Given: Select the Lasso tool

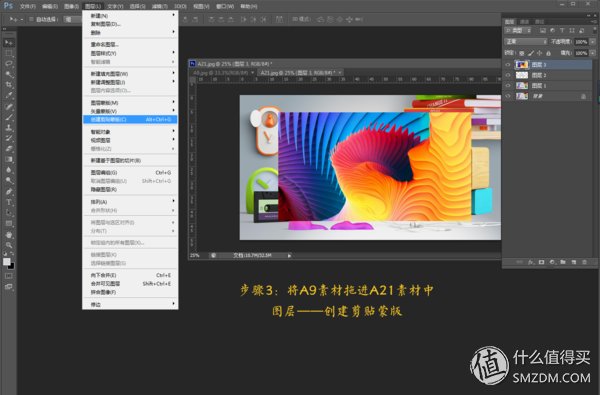Looking at the screenshot, I should tap(9, 64).
